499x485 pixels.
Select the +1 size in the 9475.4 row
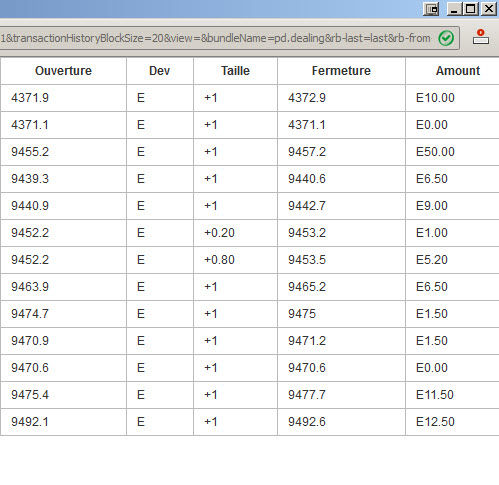click(x=211, y=395)
